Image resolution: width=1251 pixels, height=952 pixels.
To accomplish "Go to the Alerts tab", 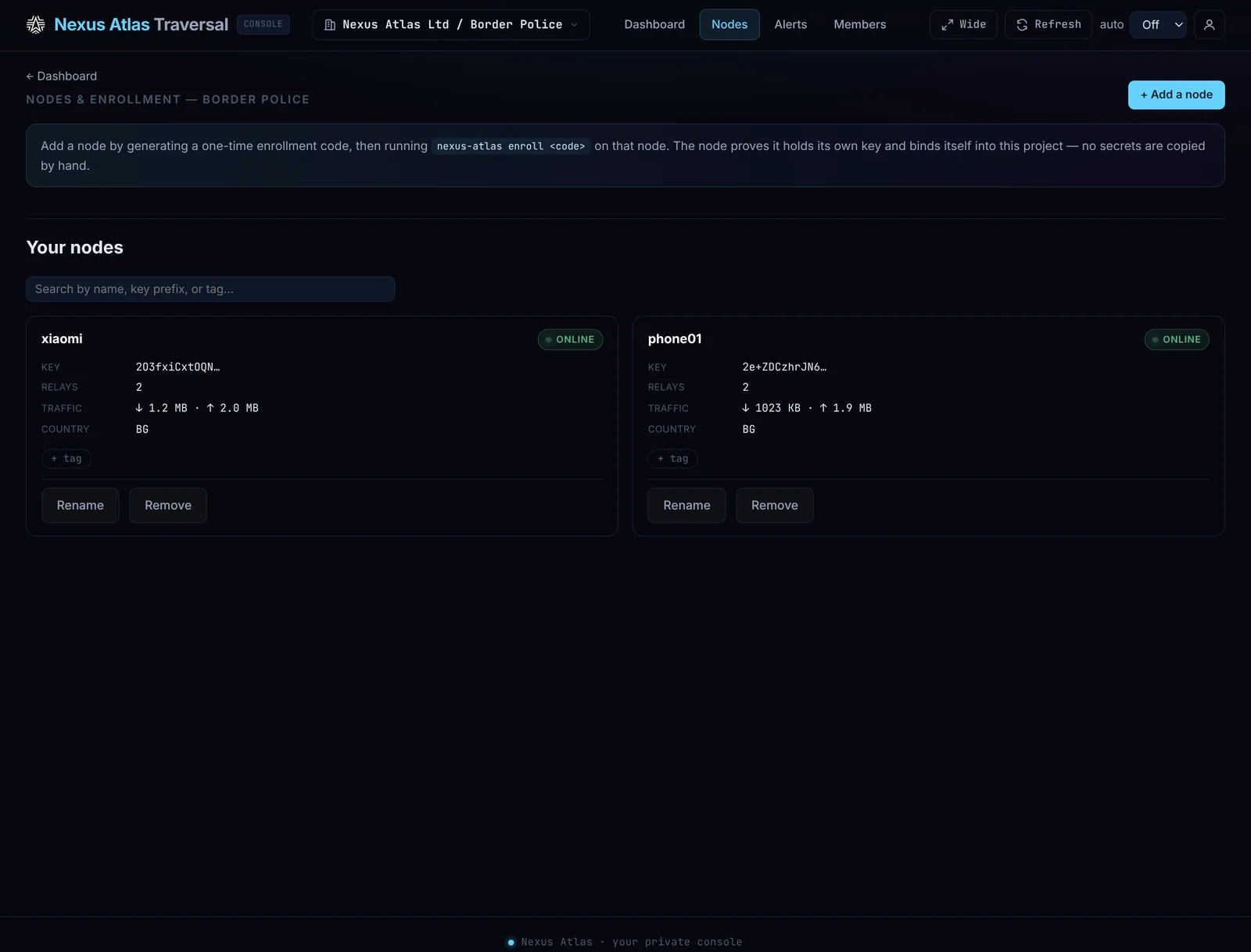I will (790, 25).
